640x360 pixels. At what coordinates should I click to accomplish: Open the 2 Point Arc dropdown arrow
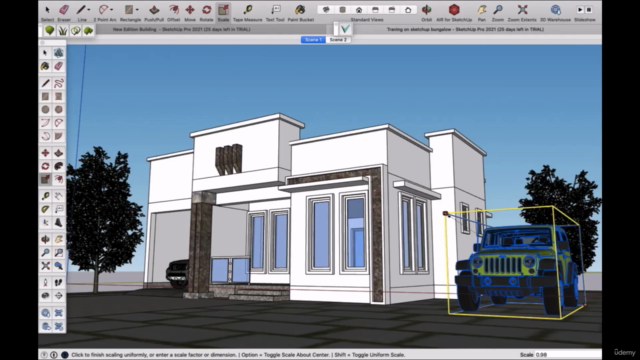tap(111, 10)
